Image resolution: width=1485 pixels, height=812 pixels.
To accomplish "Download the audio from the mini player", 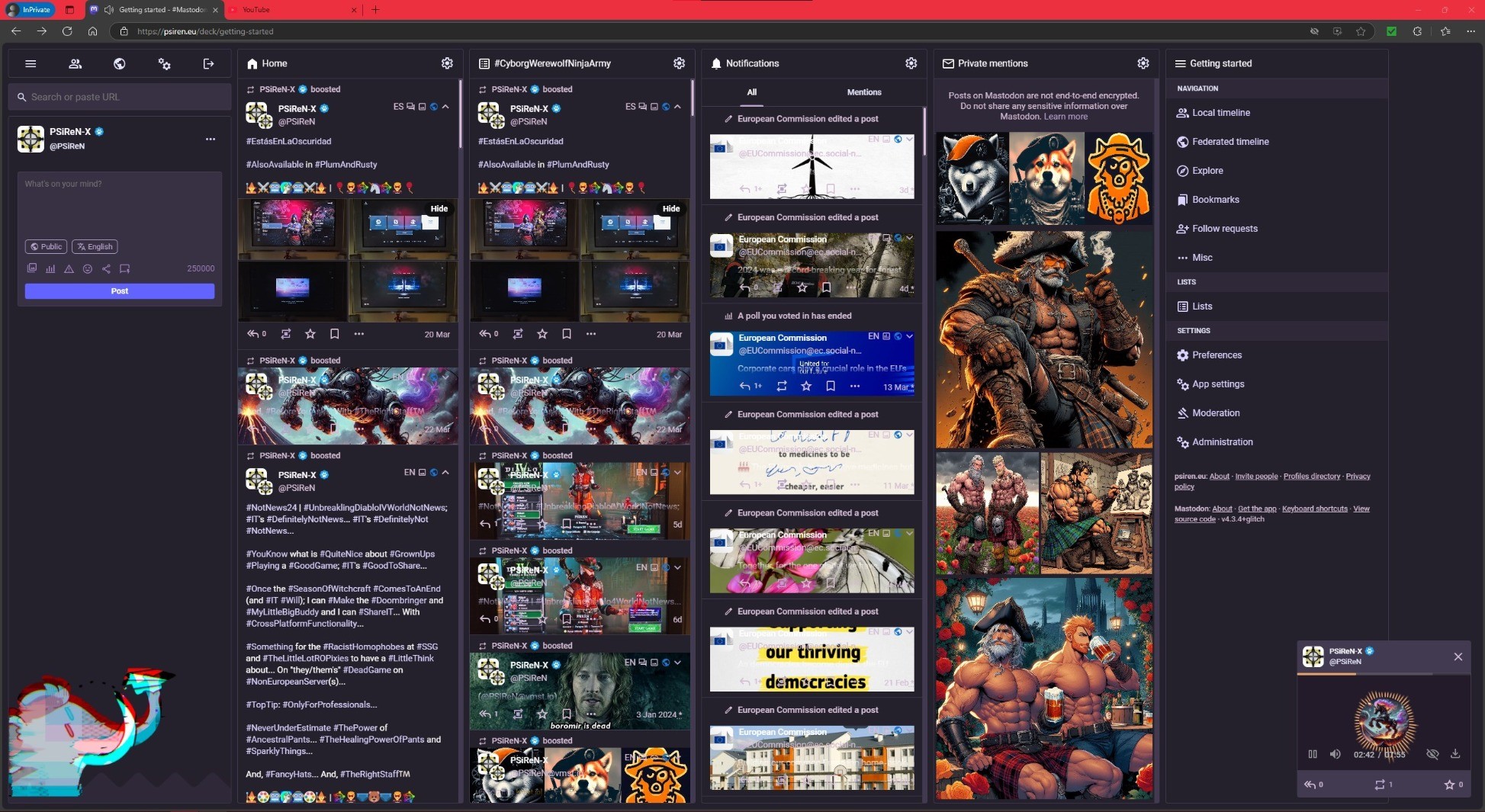I will coord(1454,754).
